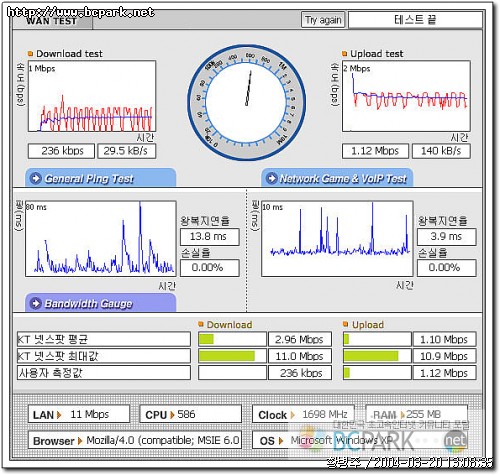Click the 사용자 측정값 row label

click(104, 373)
